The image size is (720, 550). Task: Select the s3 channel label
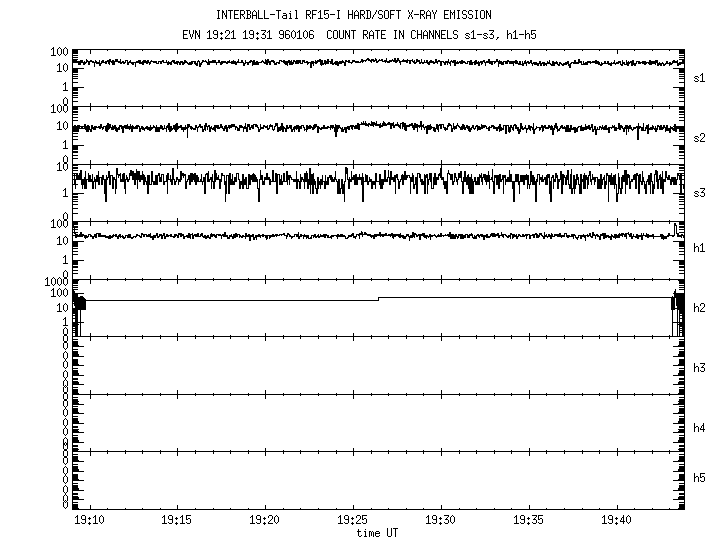pos(699,192)
